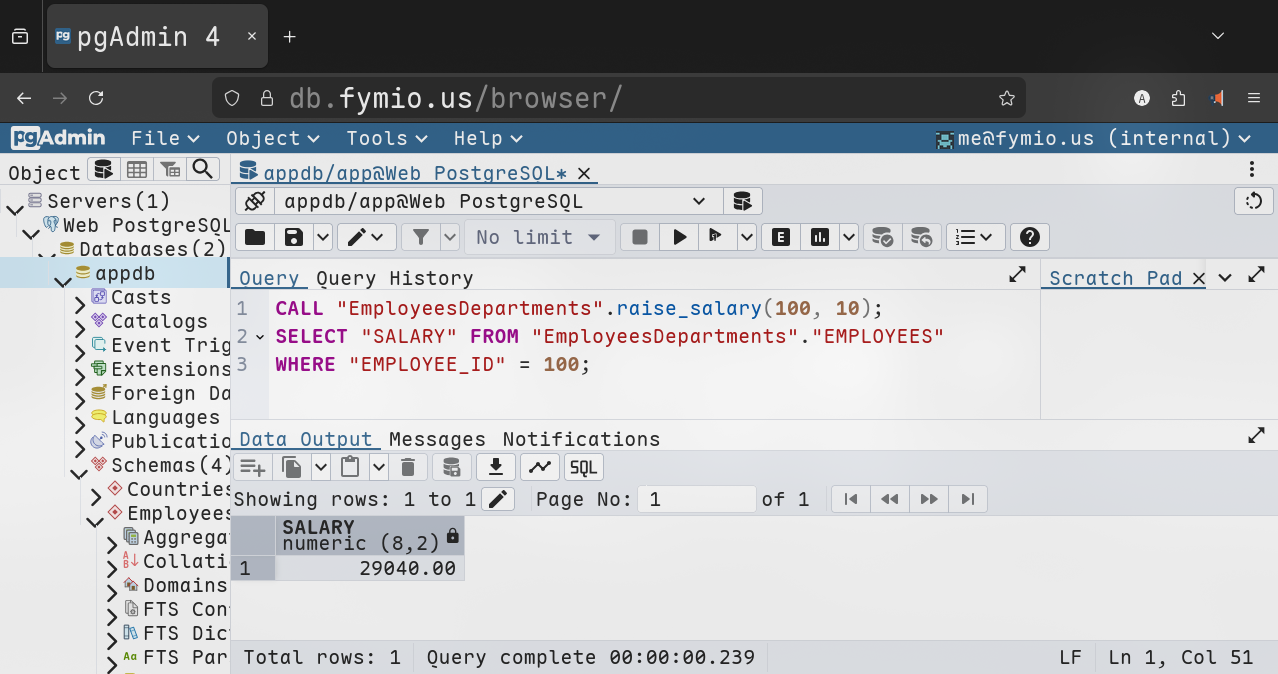Screen dimensions: 1278x674
Task: Download results with the save-to-file icon
Action: pyautogui.click(x=495, y=467)
